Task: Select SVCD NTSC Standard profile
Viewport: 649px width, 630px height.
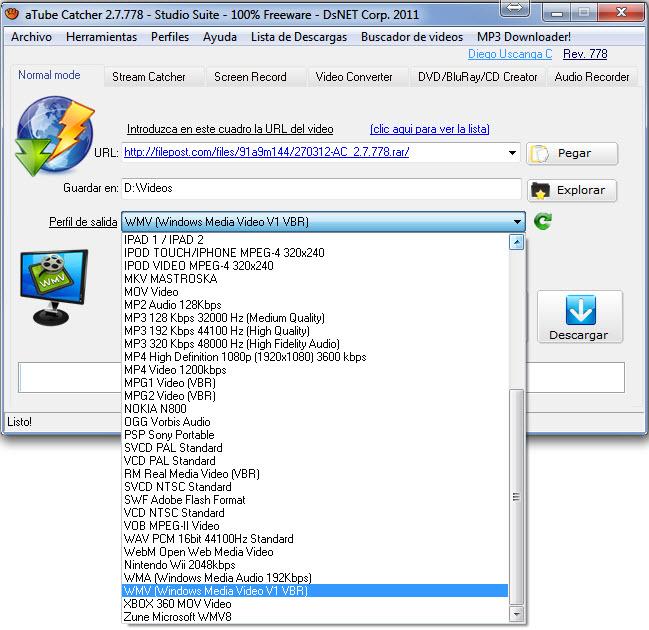Action: tap(315, 487)
